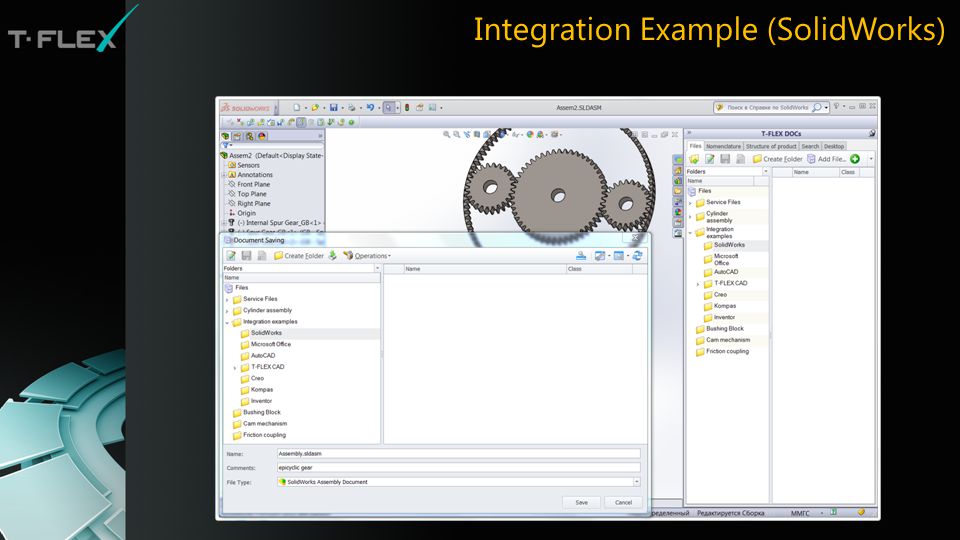Click the Comments field with epicyclic gear
The width and height of the screenshot is (960, 540).
[x=459, y=467]
